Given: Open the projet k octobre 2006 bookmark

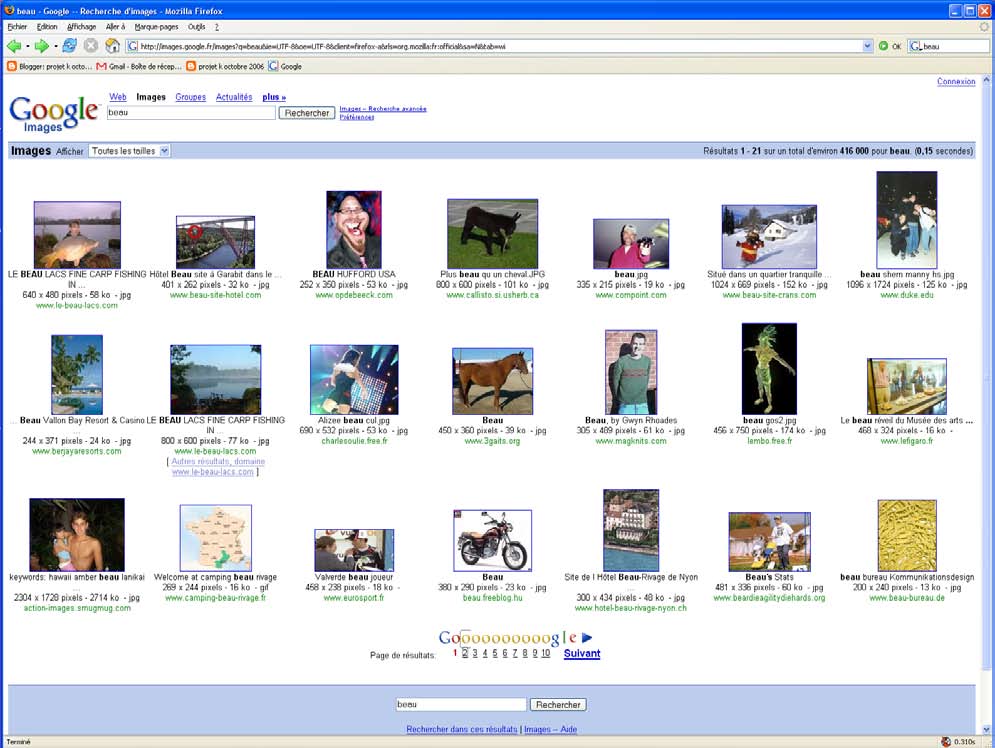Looking at the screenshot, I should point(225,66).
